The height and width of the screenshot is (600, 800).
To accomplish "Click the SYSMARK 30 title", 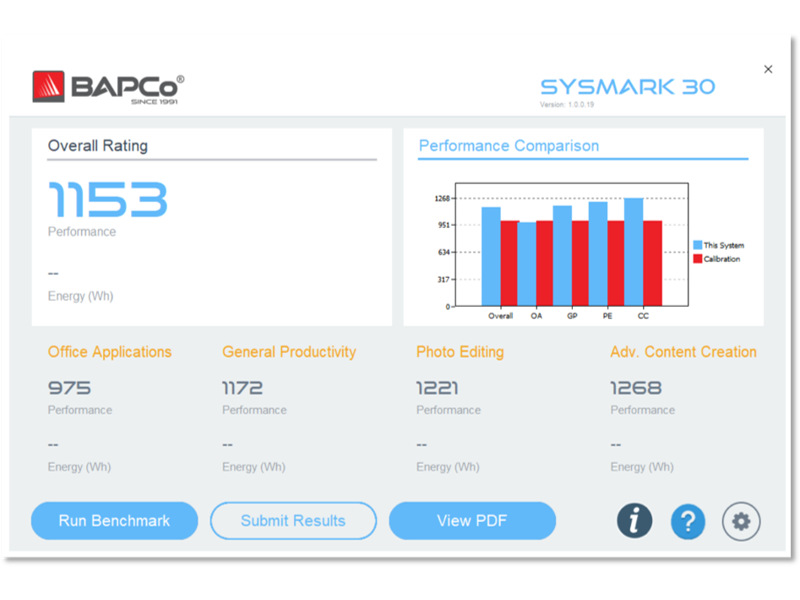I will pos(628,87).
